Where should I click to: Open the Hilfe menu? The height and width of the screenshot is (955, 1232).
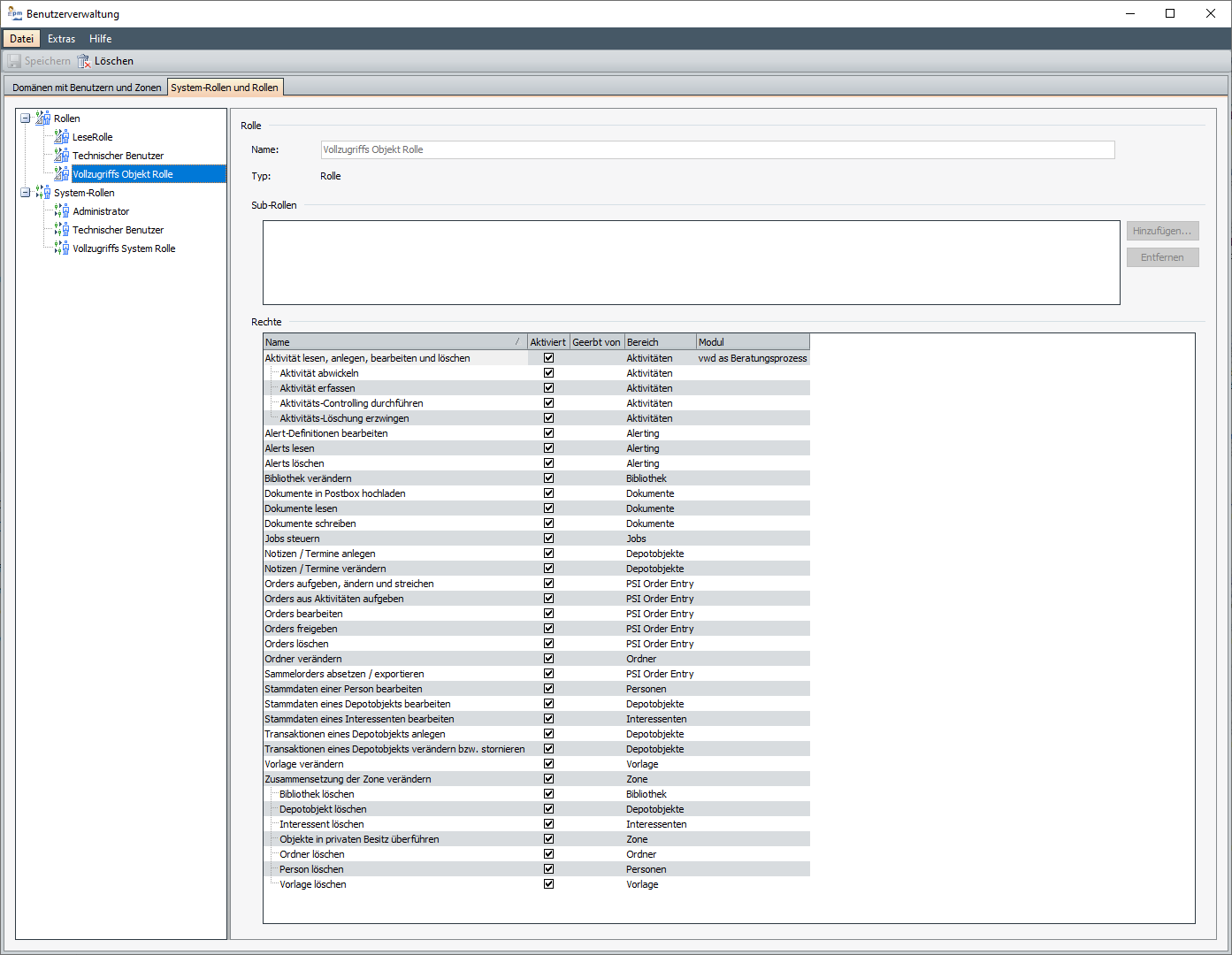tap(100, 39)
